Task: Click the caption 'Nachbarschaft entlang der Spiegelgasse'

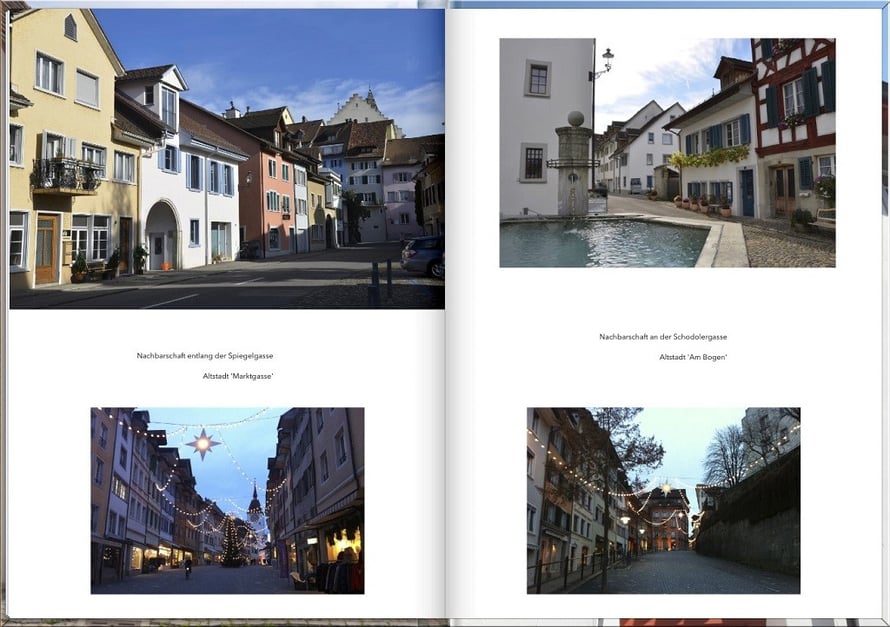Action: (205, 356)
